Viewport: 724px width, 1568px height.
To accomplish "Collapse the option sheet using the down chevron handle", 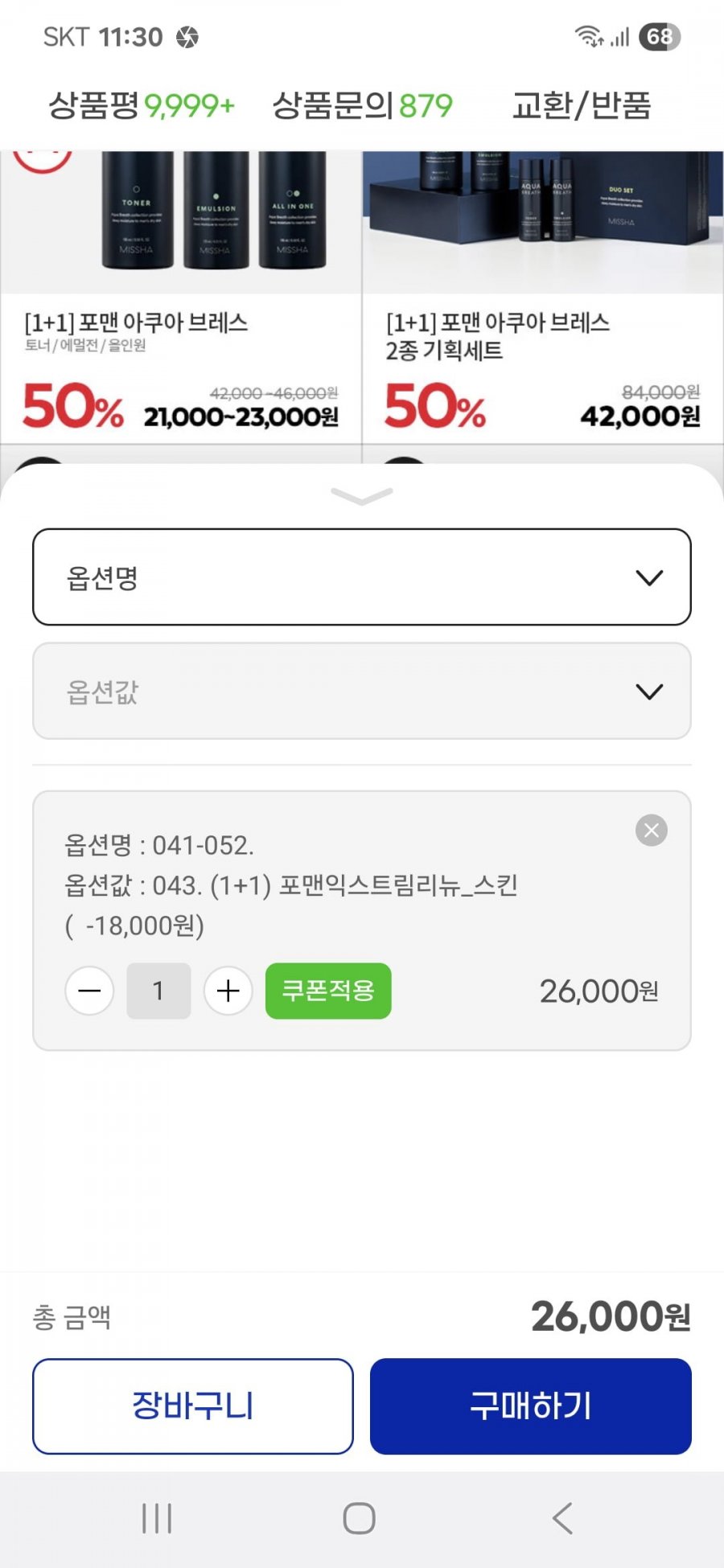I will 362,495.
